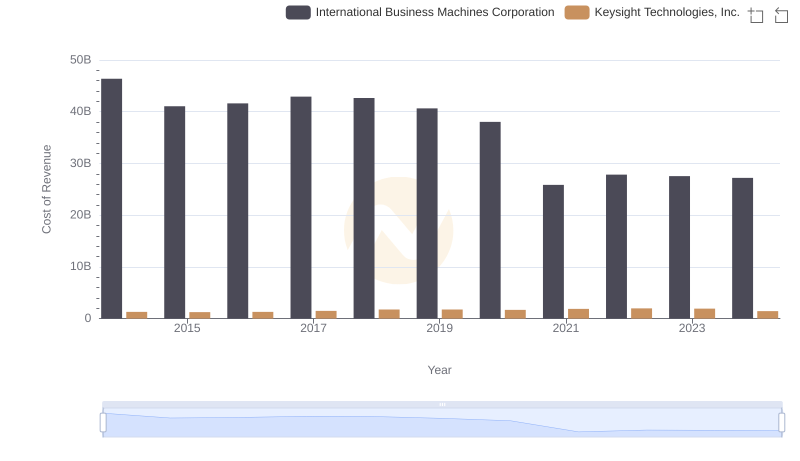The width and height of the screenshot is (800, 461).
Task: Click the Keysight bar for 2023
Action: point(705,314)
